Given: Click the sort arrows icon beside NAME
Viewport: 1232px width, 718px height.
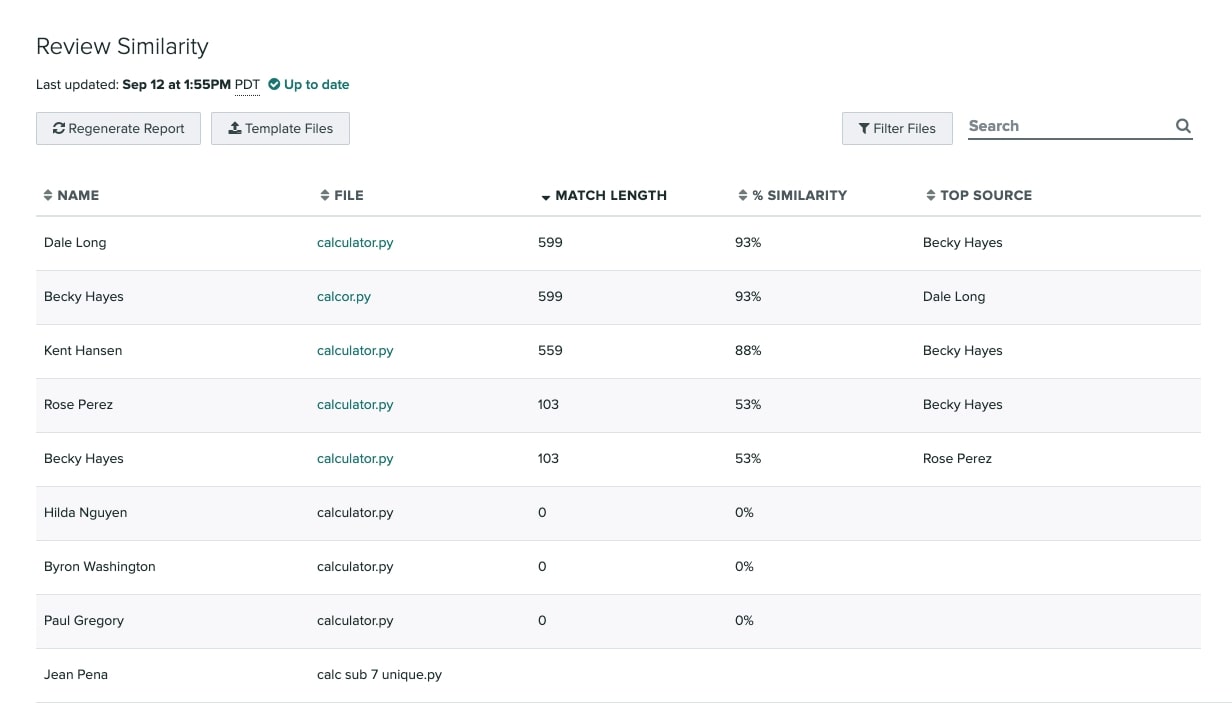Looking at the screenshot, I should [x=48, y=196].
